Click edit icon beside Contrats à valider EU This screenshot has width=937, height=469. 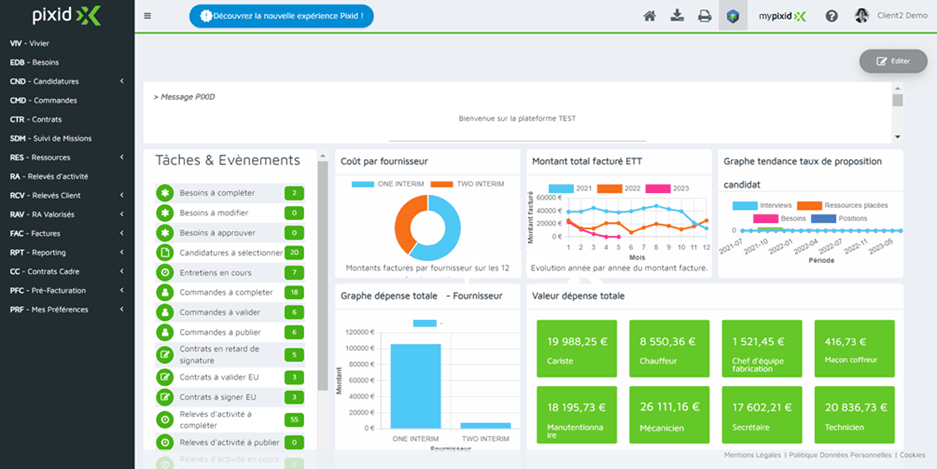(164, 378)
